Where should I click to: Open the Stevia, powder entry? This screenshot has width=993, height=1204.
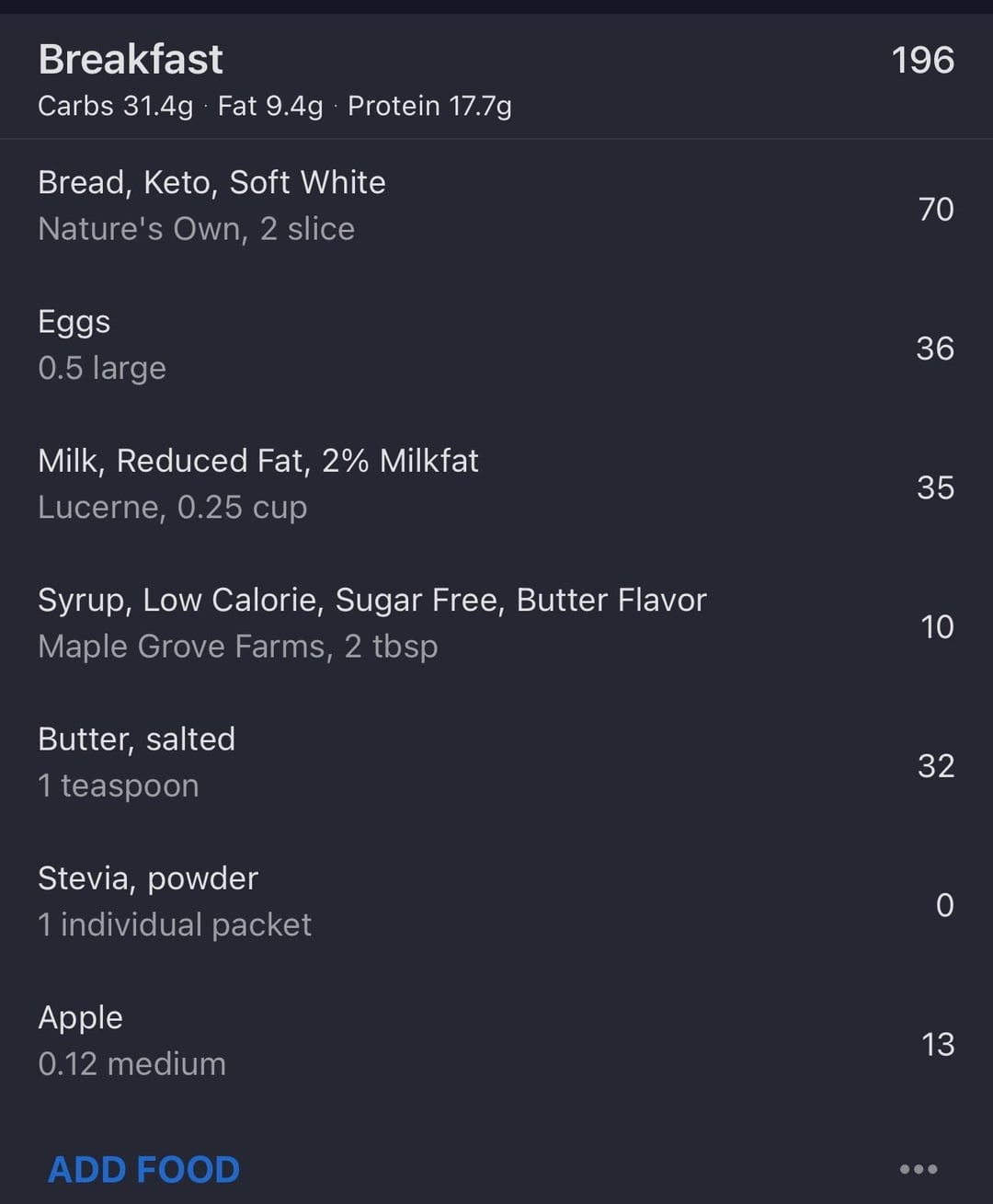coord(496,903)
